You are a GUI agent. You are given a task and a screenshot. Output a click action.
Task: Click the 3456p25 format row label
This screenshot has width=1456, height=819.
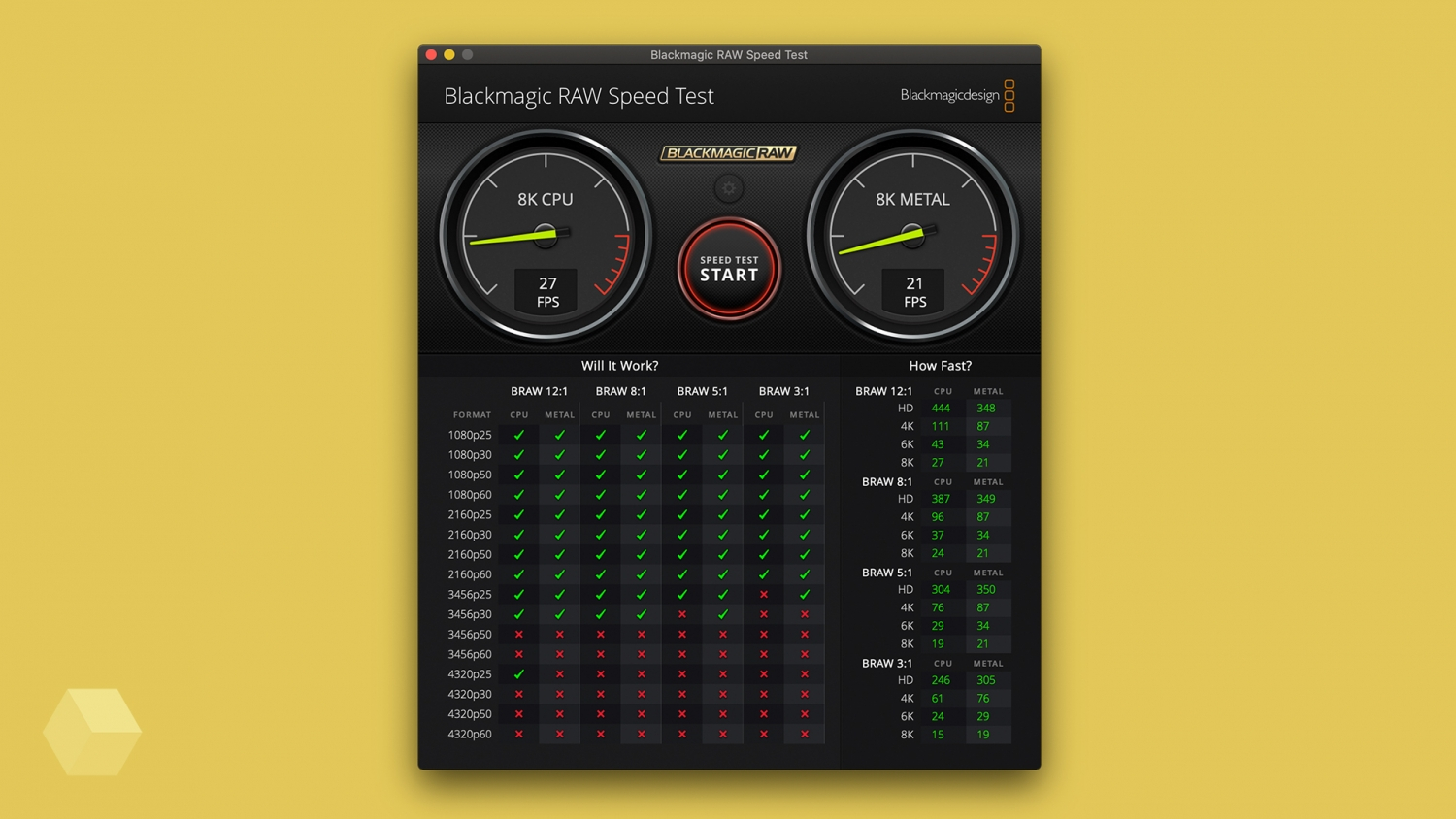pyautogui.click(x=470, y=595)
